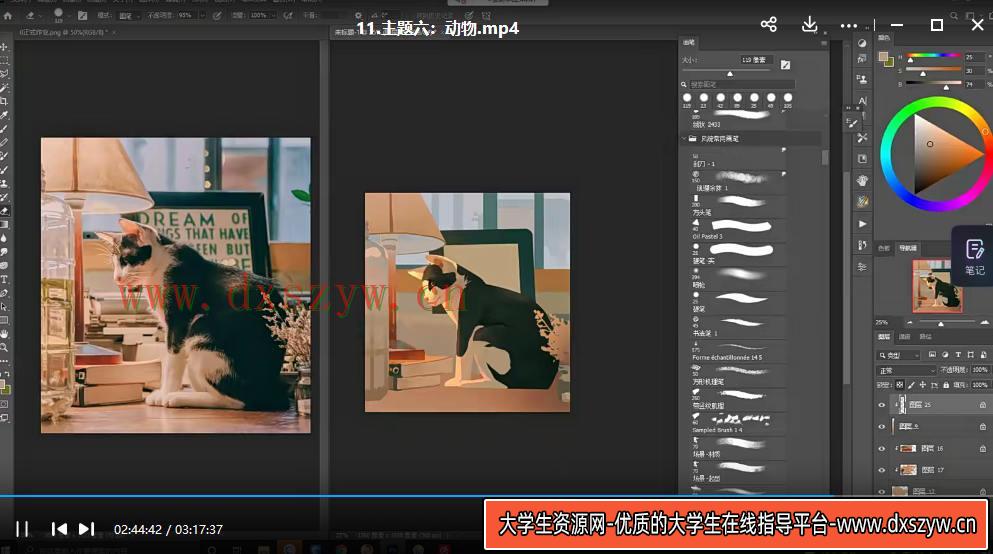Toggle lock all padlock in Layers
The width and height of the screenshot is (993, 554).
pos(946,384)
